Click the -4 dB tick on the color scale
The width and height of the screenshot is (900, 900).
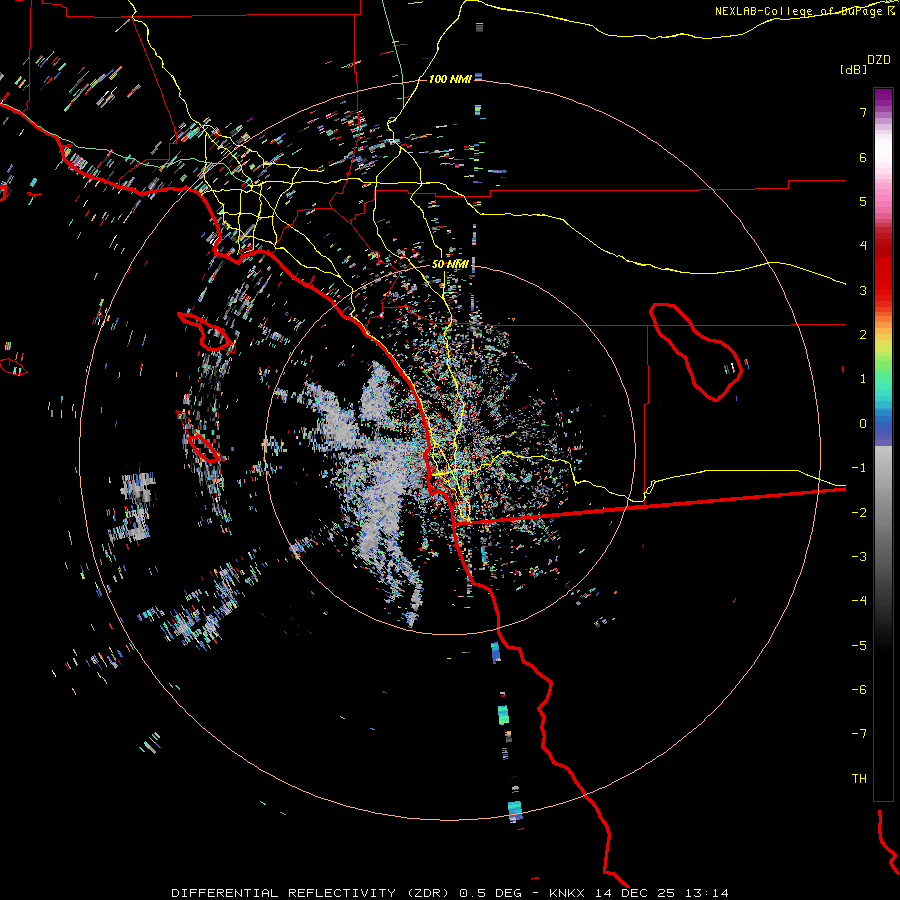(x=859, y=601)
